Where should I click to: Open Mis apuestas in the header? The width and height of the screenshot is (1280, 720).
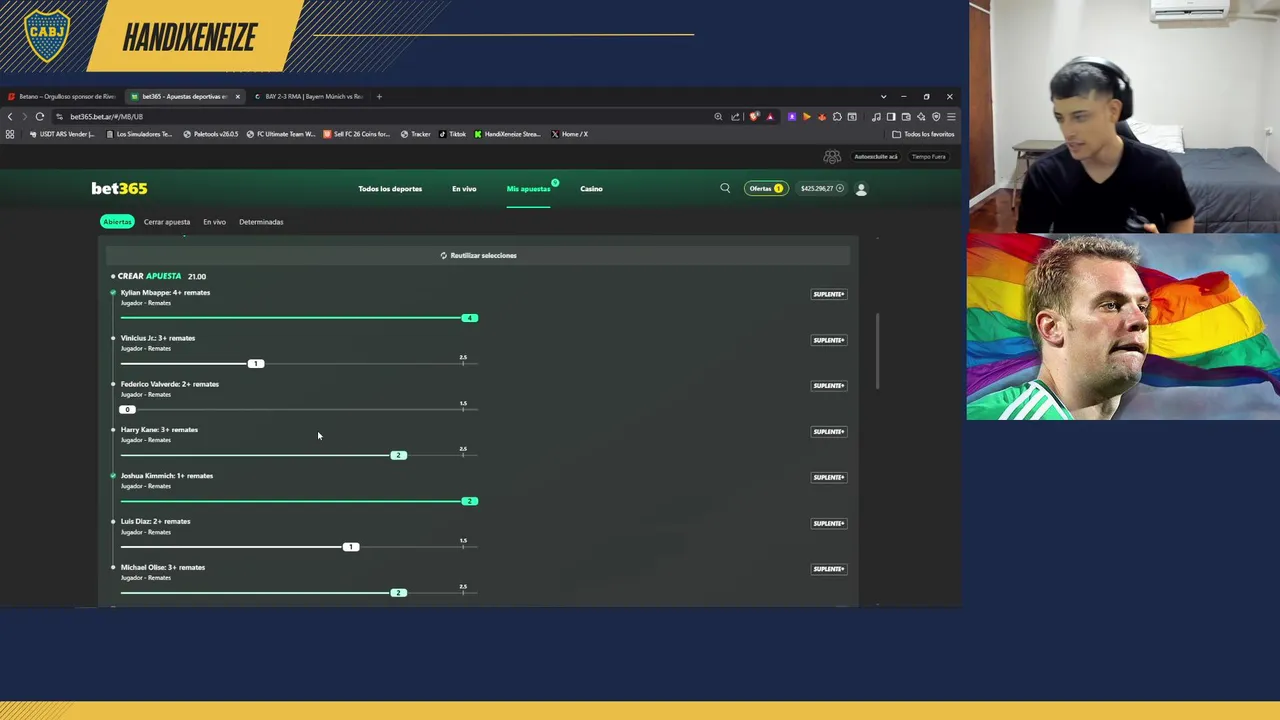coord(528,189)
